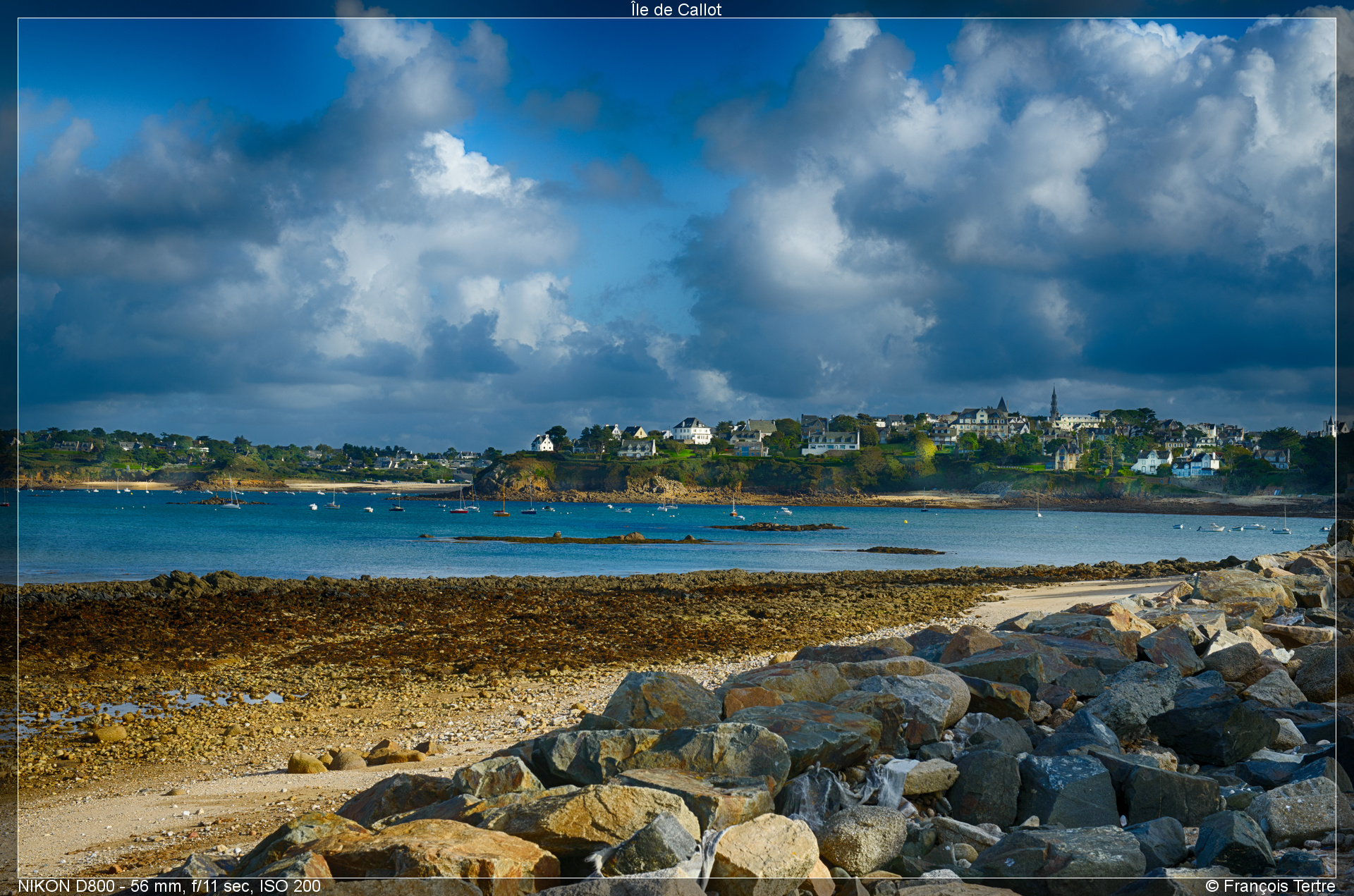Click the 'NIKON D800 - 56 mm, f/11 sec, ISO 200' info text

click(x=169, y=886)
